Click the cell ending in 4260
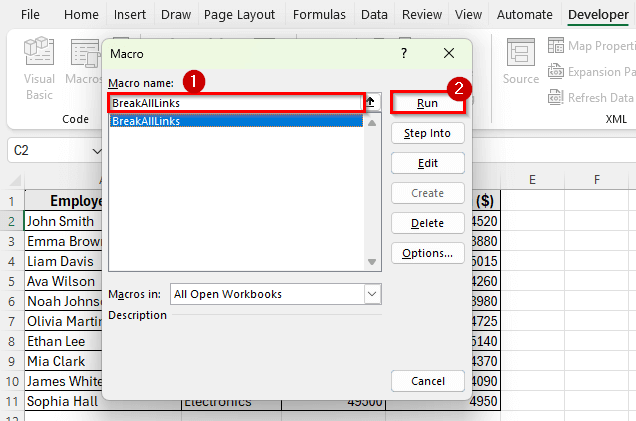Viewport: 636px width, 421px height. point(486,281)
